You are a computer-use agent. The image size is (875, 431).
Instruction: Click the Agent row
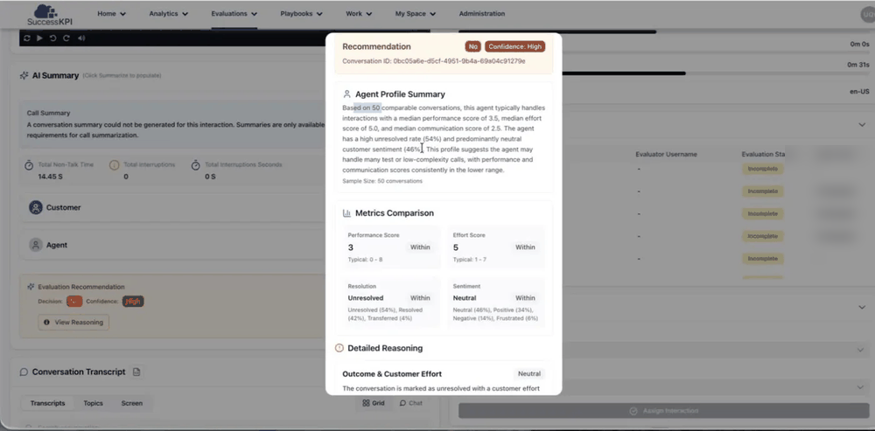pos(173,245)
